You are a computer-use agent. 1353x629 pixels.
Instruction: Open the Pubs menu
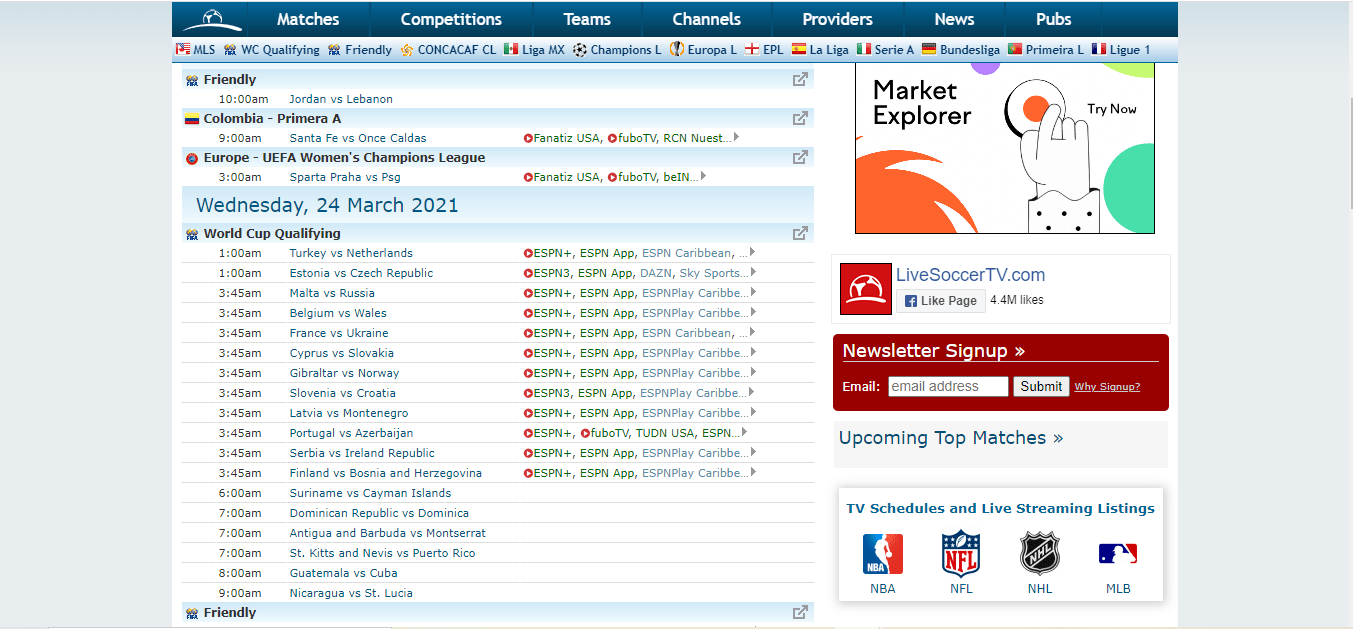[x=1054, y=19]
